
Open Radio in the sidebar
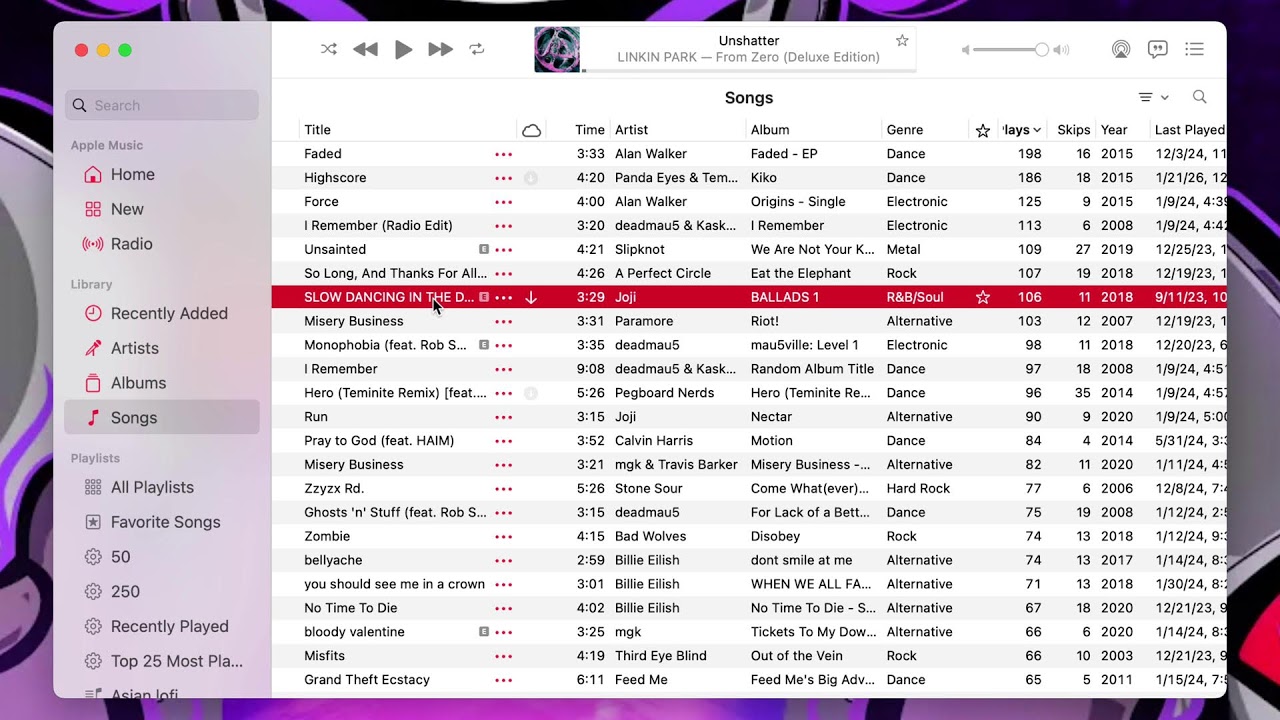(162, 244)
